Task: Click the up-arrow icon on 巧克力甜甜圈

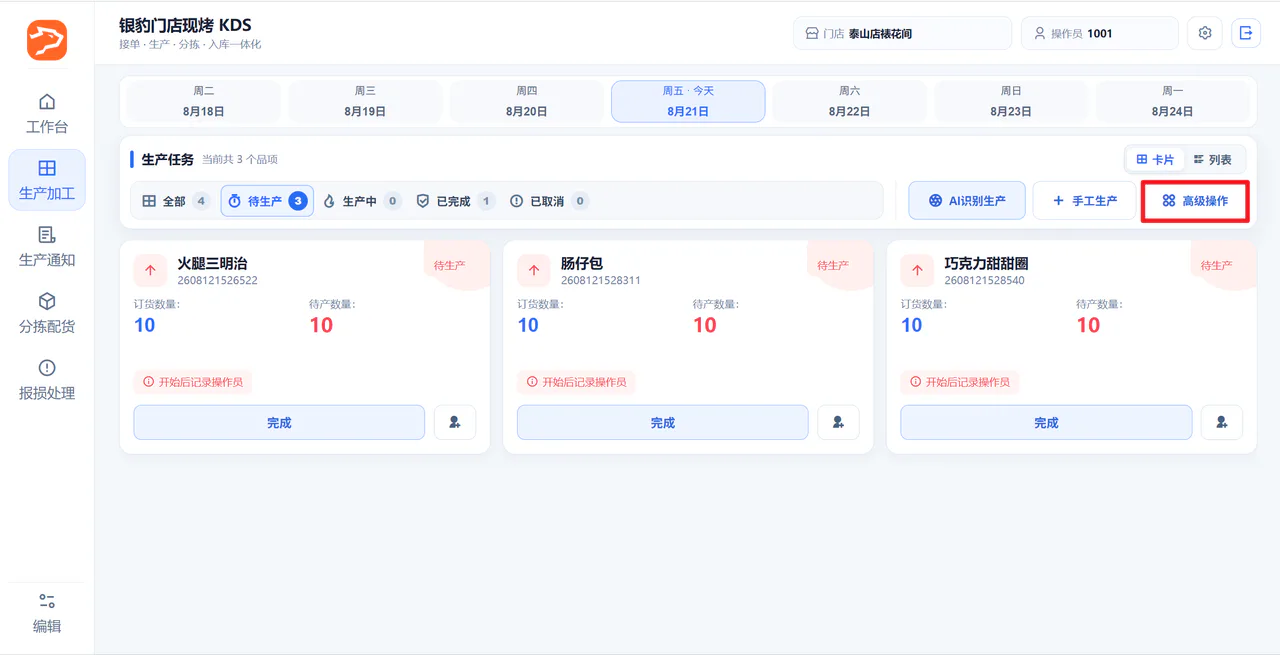Action: 918,270
